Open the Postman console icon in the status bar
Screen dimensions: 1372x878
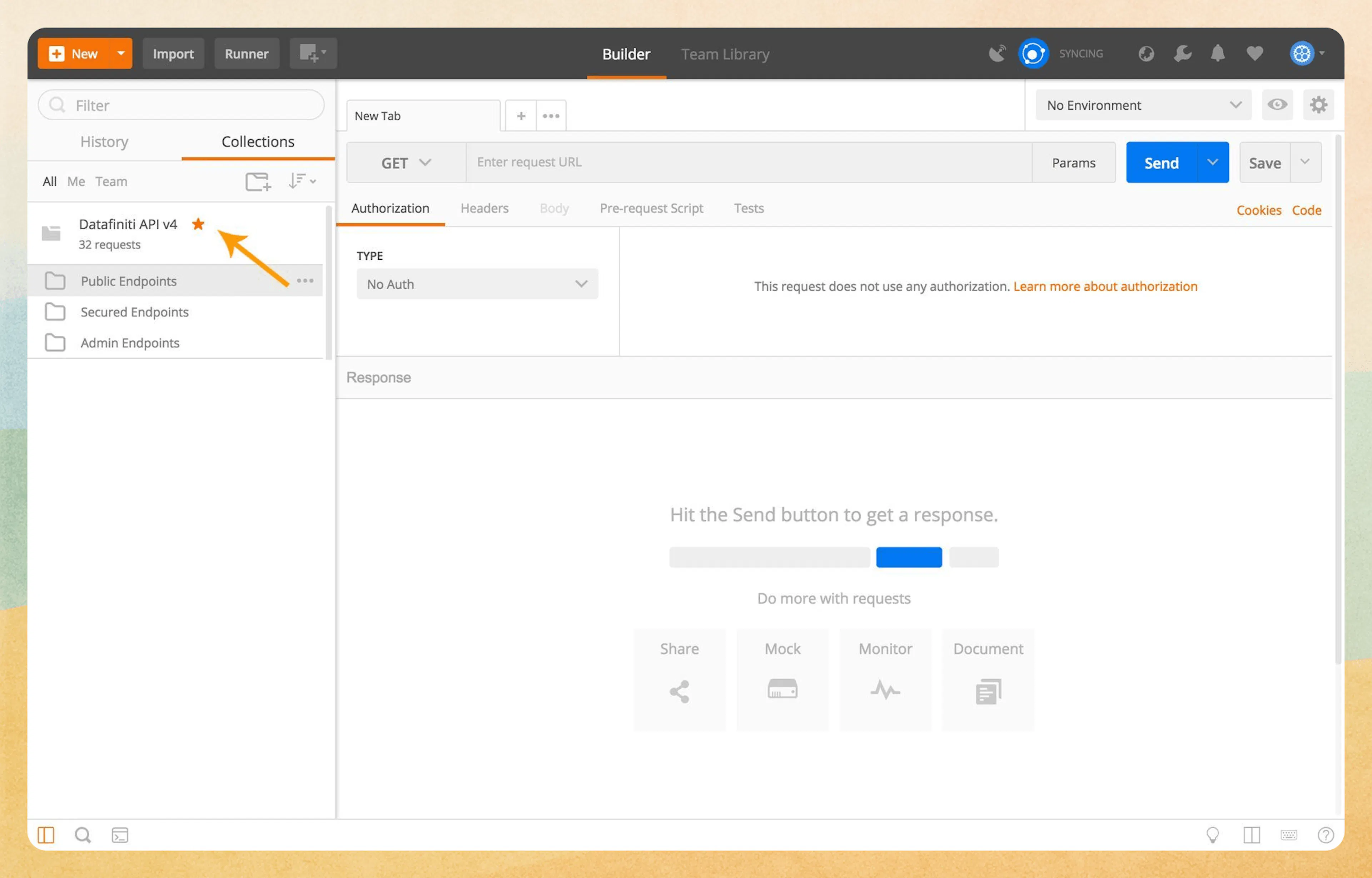coord(120,835)
